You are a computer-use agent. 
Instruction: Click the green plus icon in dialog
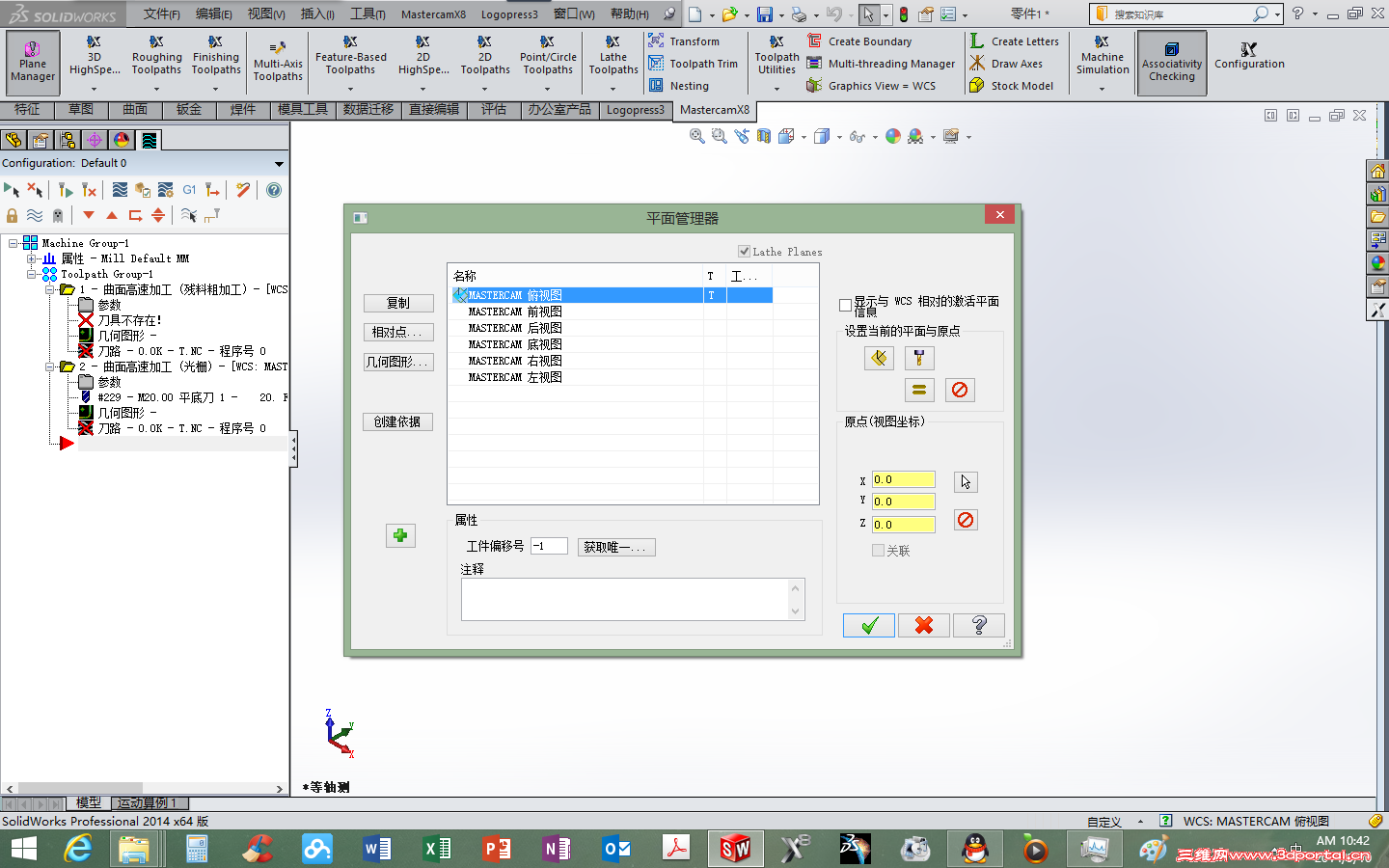(x=400, y=535)
